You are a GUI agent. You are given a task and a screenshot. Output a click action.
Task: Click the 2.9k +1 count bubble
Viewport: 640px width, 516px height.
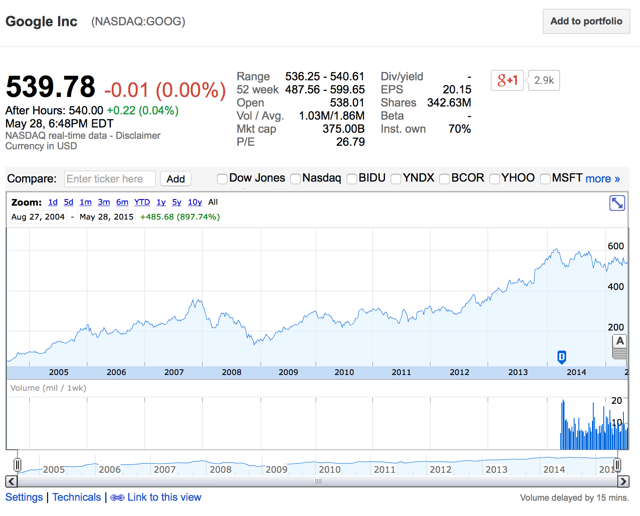tap(544, 80)
